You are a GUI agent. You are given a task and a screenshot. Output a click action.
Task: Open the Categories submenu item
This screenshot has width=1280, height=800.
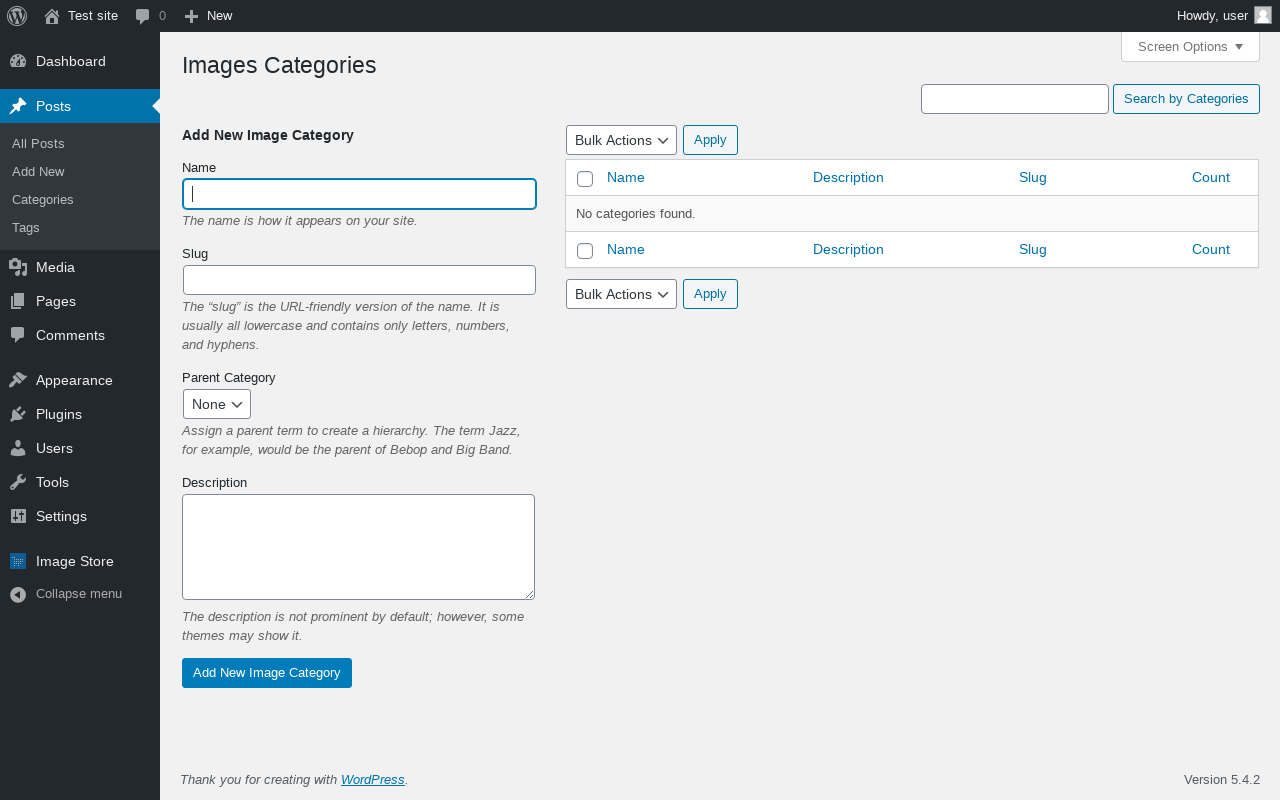point(43,199)
